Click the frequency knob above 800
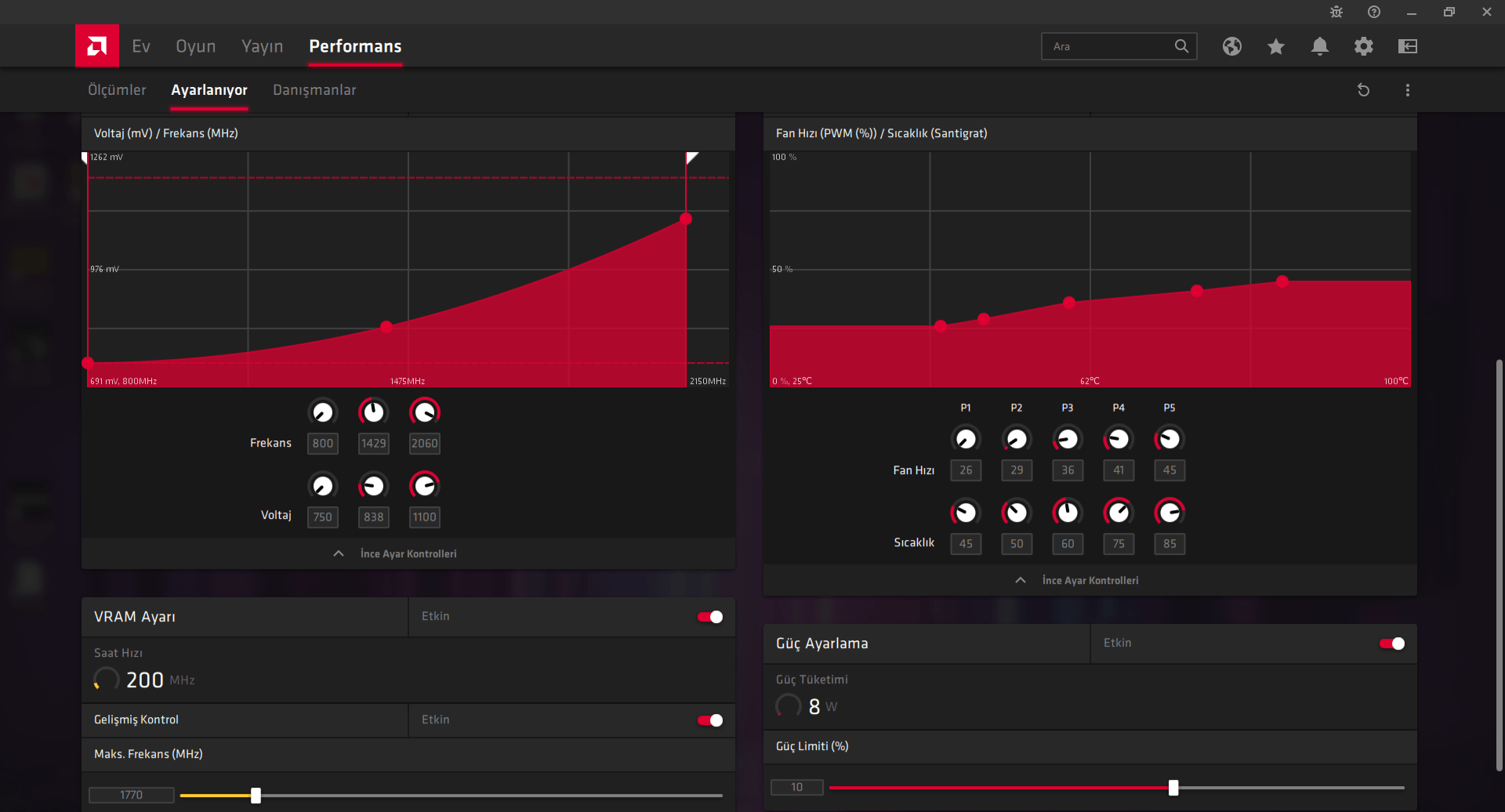 coord(323,412)
